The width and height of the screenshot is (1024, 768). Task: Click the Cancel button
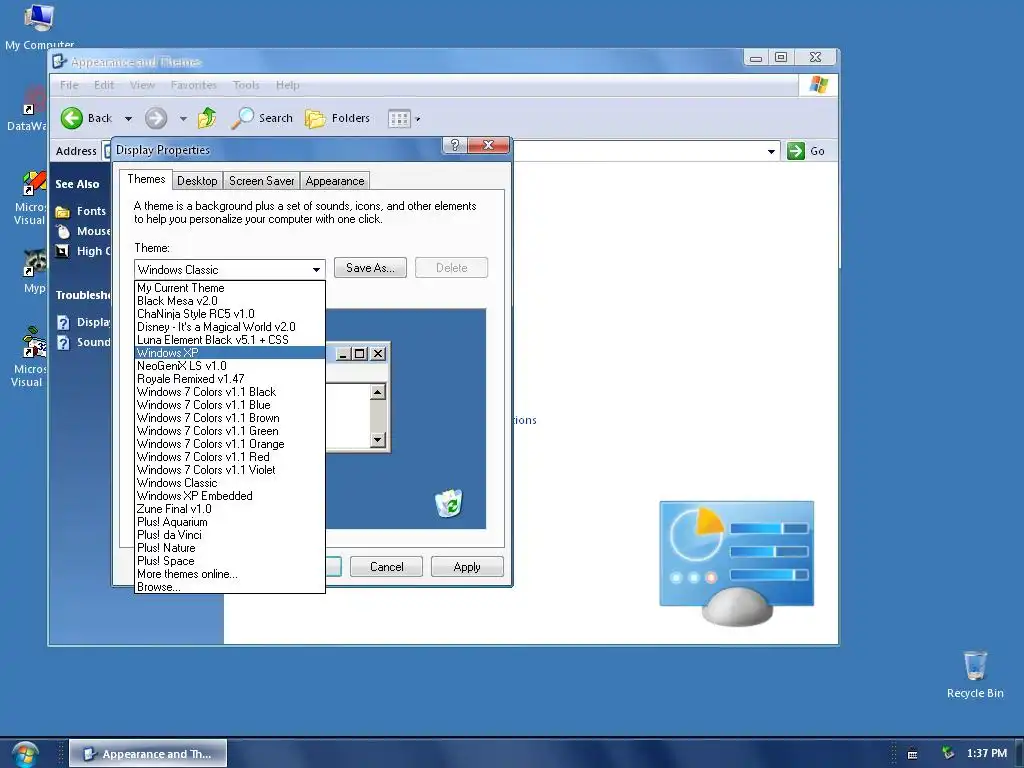387,567
